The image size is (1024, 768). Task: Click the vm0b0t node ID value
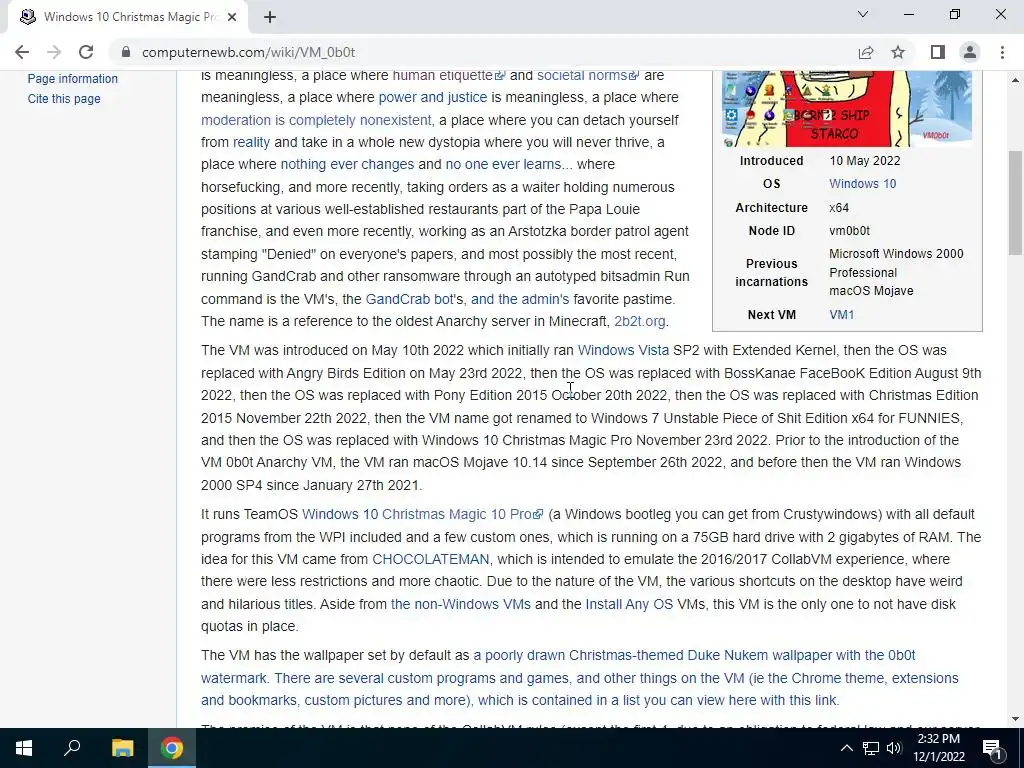click(850, 231)
